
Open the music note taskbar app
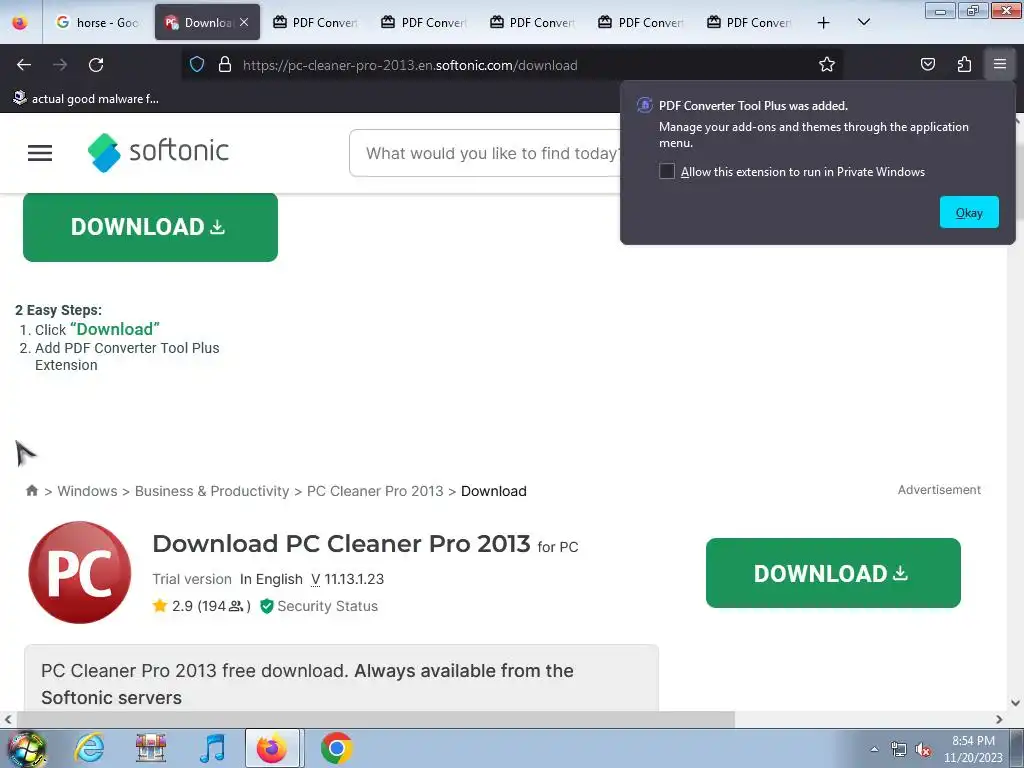point(212,748)
